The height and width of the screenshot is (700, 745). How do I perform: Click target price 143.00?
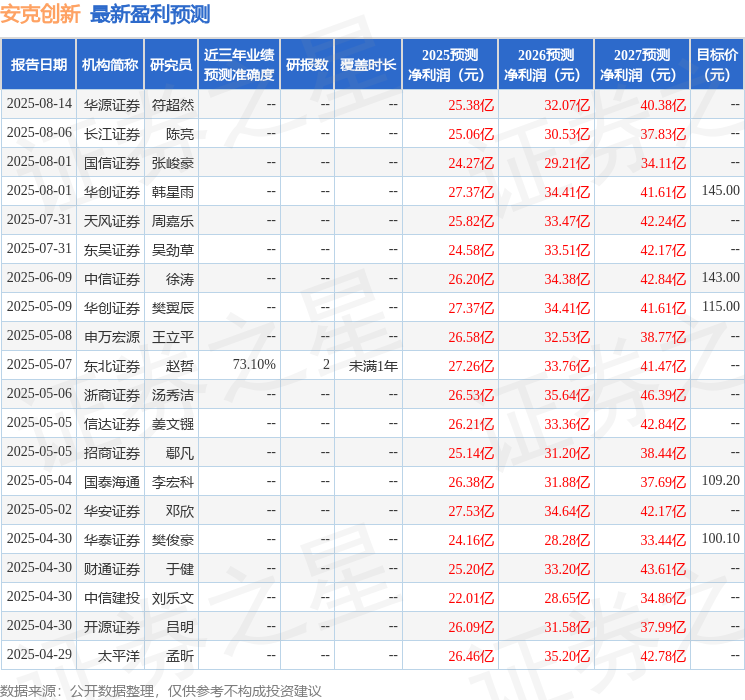721,278
